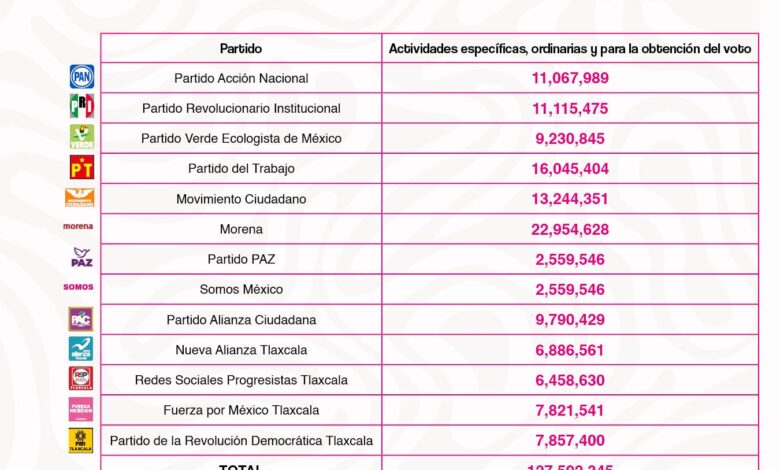780x470 pixels.
Task: Click the PAN party logo
Action: pyautogui.click(x=82, y=77)
